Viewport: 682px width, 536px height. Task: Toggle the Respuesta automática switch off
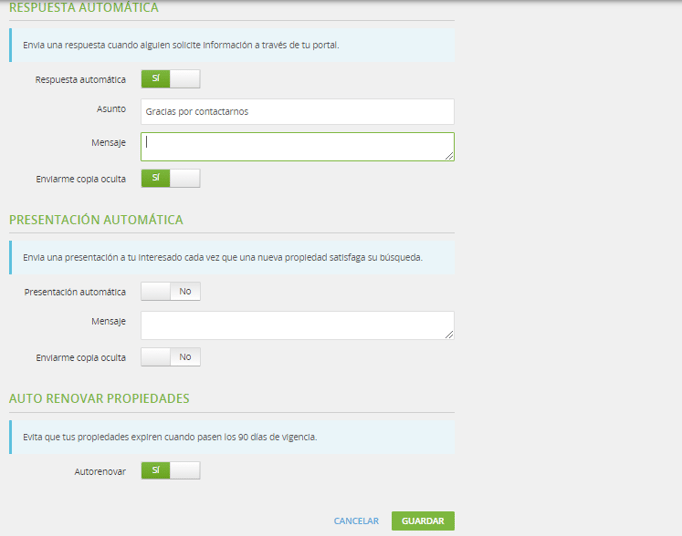pos(170,79)
